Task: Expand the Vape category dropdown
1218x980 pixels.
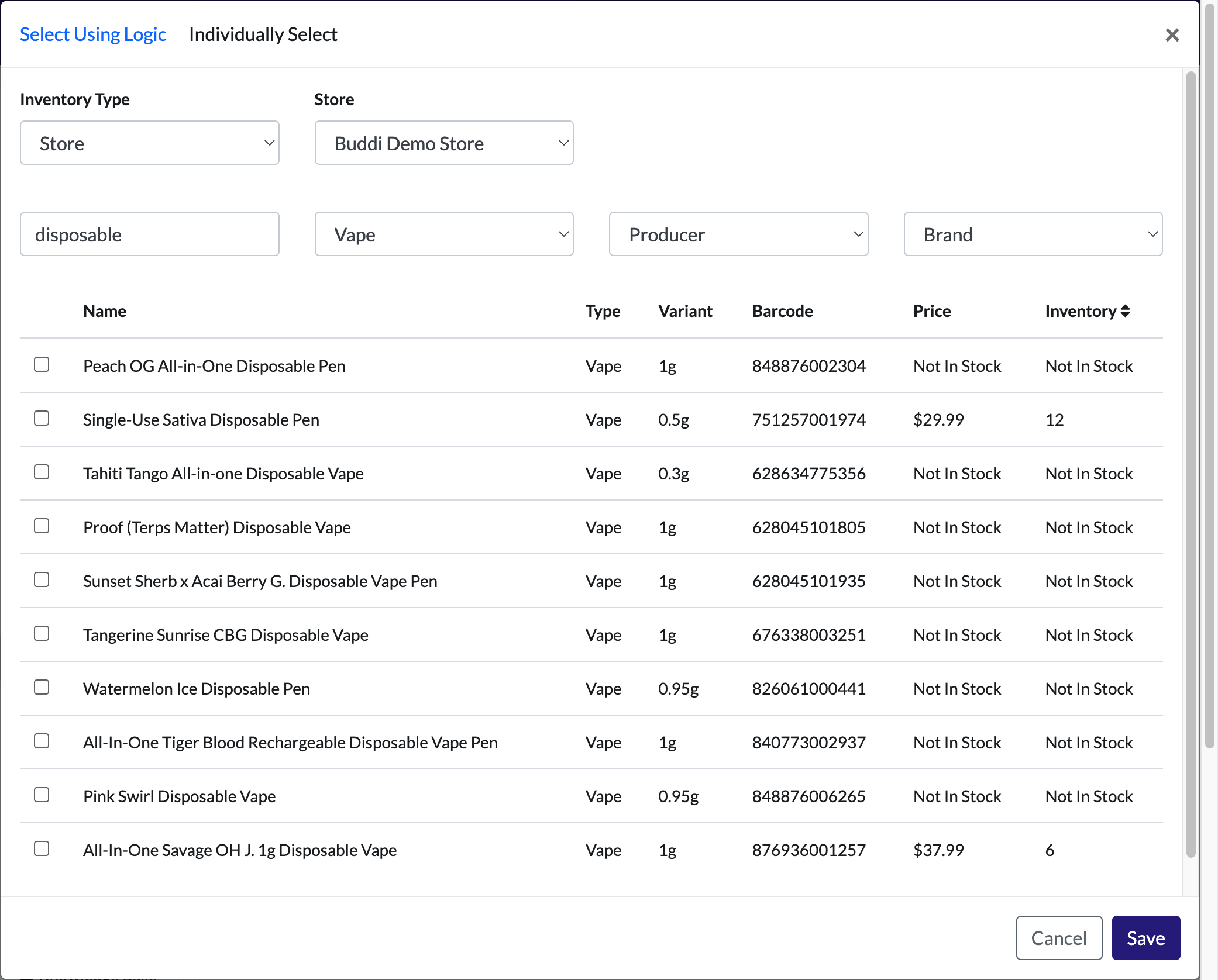Action: point(444,234)
